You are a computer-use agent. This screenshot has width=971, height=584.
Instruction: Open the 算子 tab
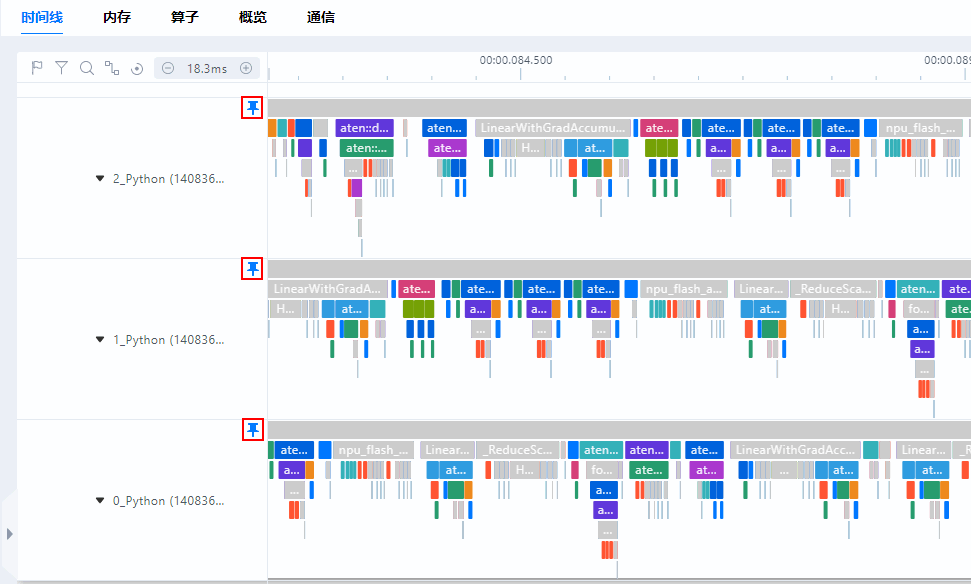pyautogui.click(x=185, y=17)
